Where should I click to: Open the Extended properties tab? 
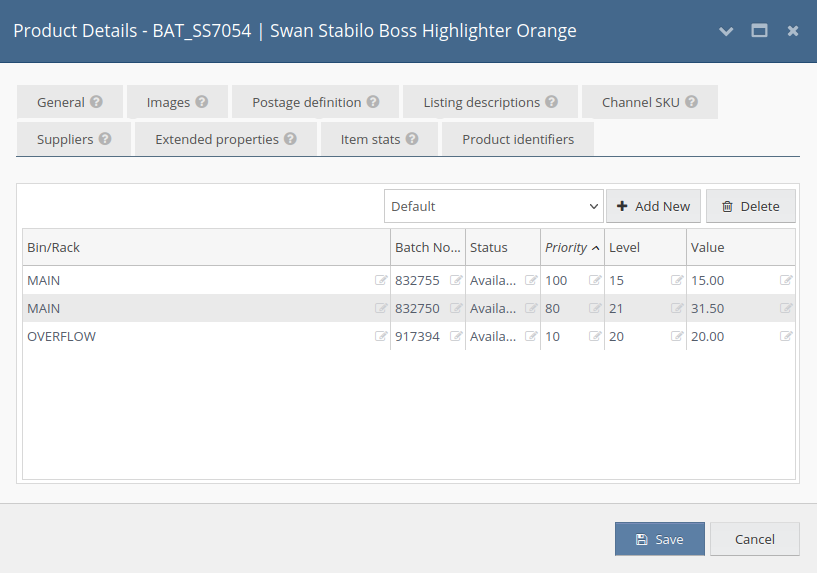pos(226,139)
